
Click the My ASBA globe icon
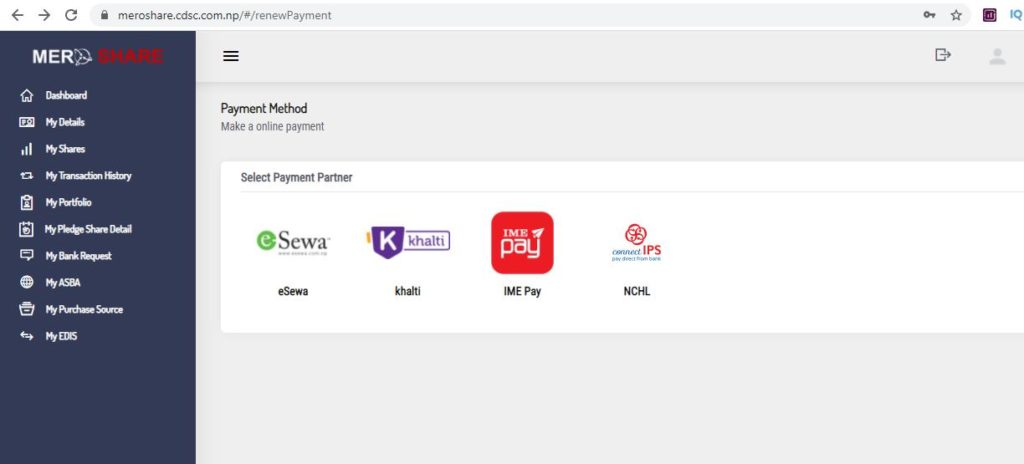[x=27, y=282]
